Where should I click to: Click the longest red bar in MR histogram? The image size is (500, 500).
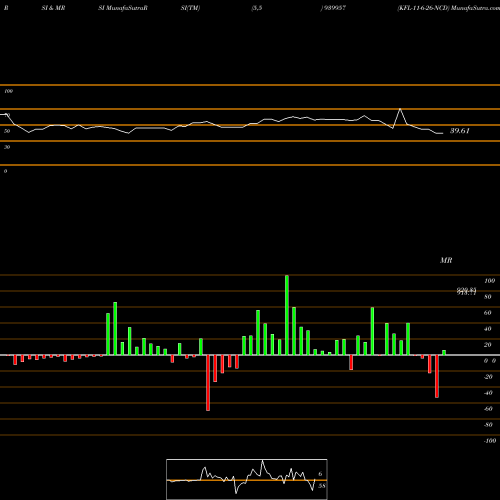(208, 383)
